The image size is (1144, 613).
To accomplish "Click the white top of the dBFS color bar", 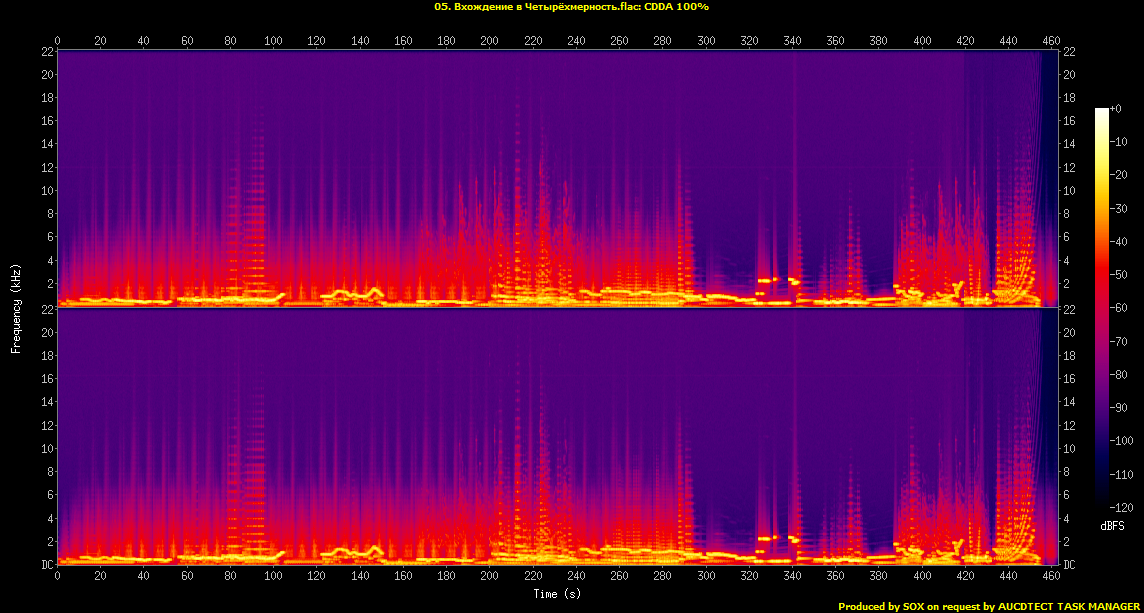I will tap(1101, 112).
